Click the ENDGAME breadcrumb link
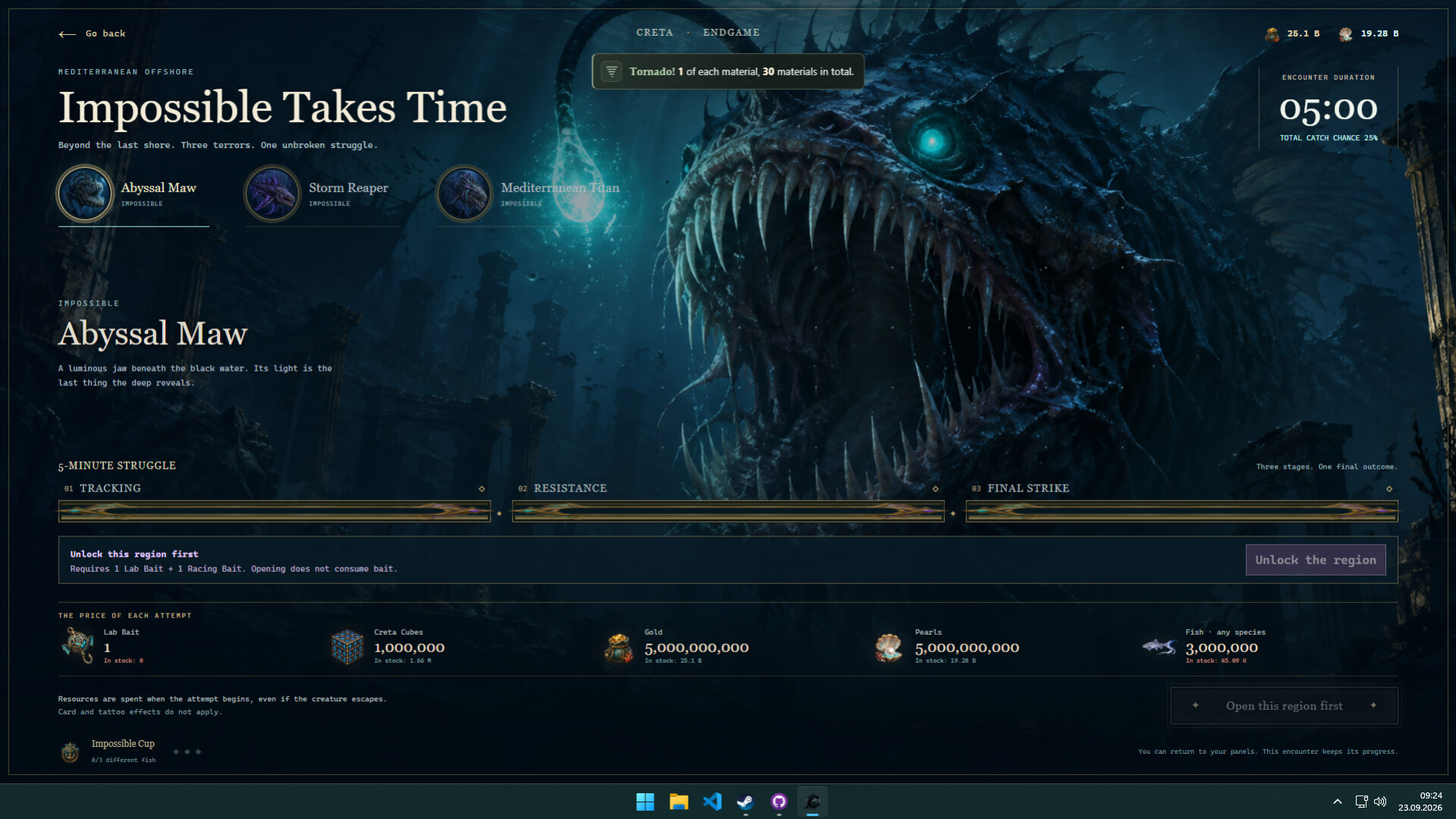The height and width of the screenshot is (819, 1456). click(x=731, y=33)
